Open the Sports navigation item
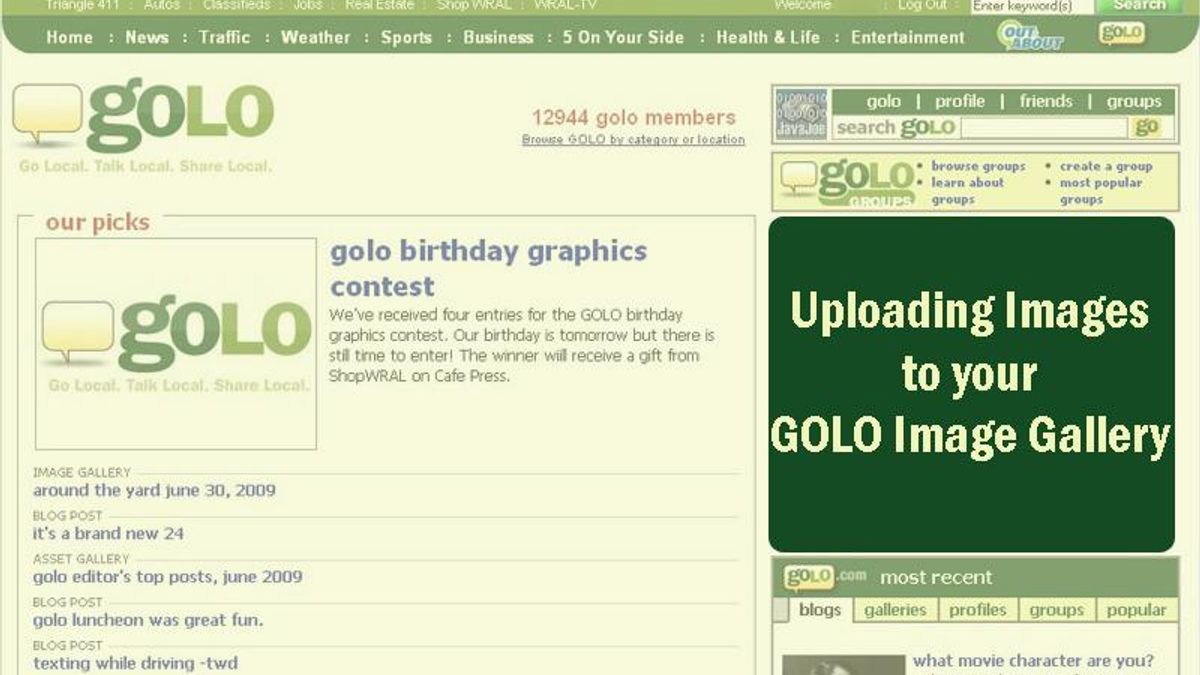The height and width of the screenshot is (675, 1200). (406, 37)
